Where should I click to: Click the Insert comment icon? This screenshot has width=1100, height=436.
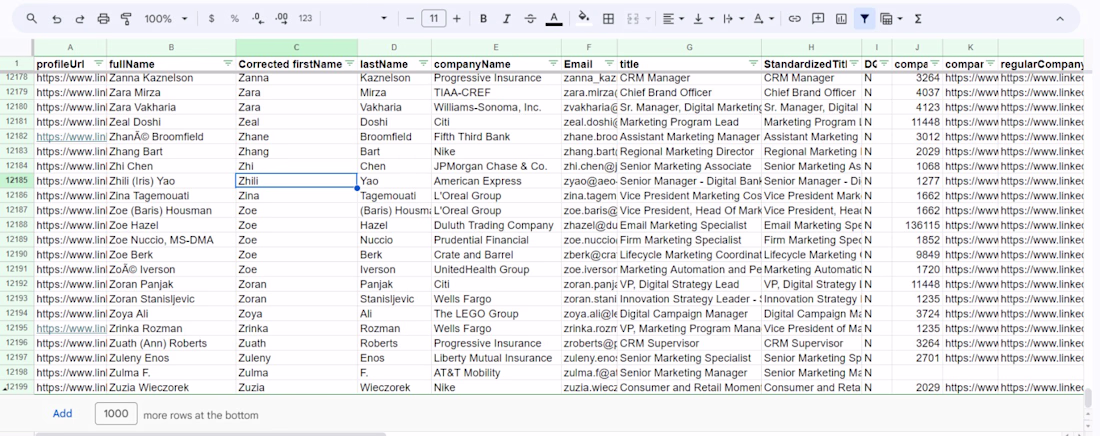tap(818, 19)
